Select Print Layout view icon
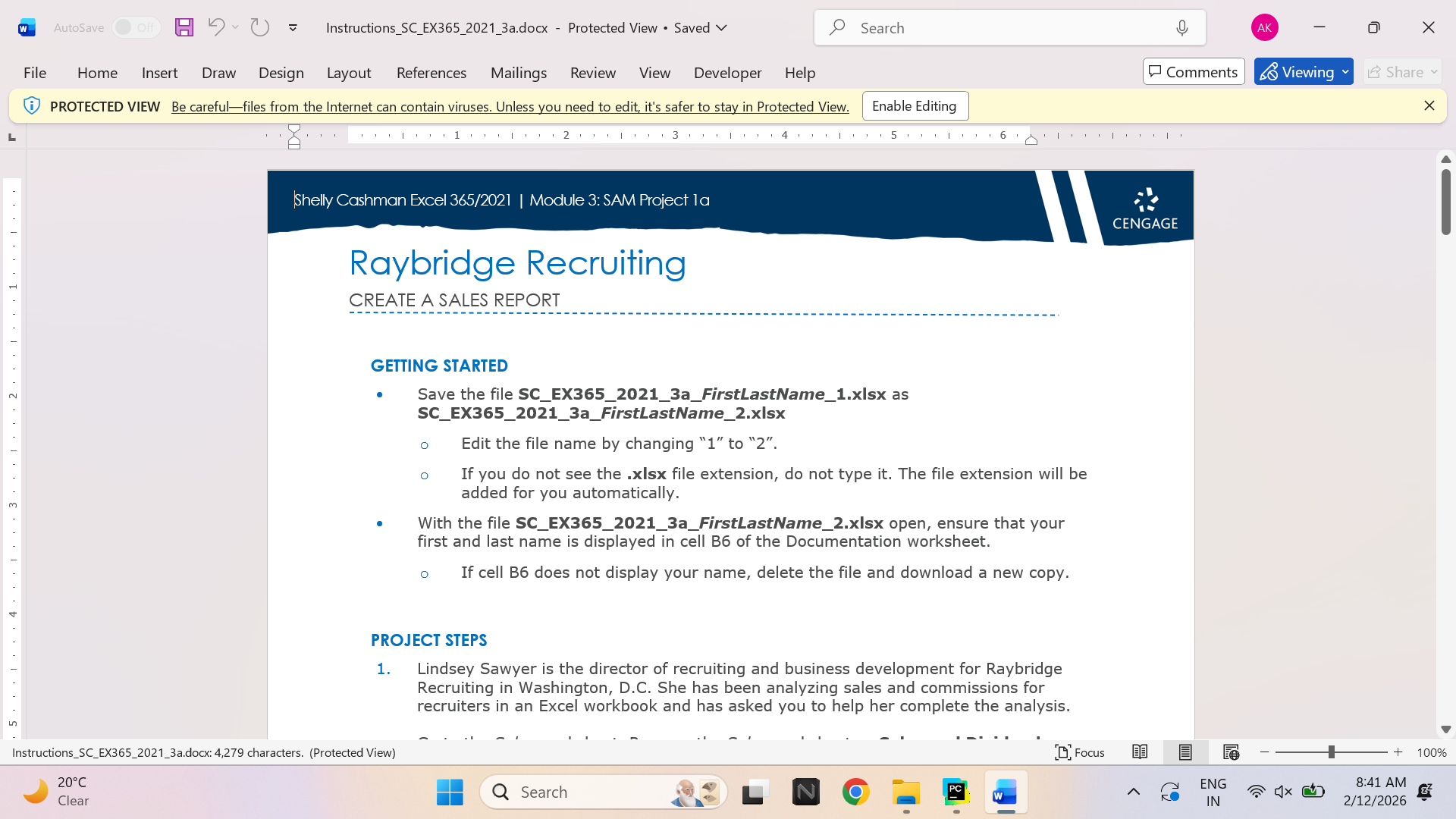 coord(1185,752)
